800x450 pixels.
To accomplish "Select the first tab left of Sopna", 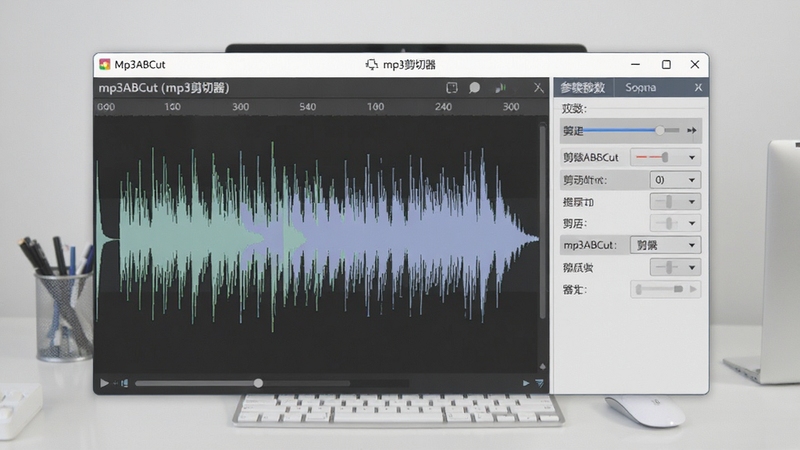I will [x=583, y=88].
